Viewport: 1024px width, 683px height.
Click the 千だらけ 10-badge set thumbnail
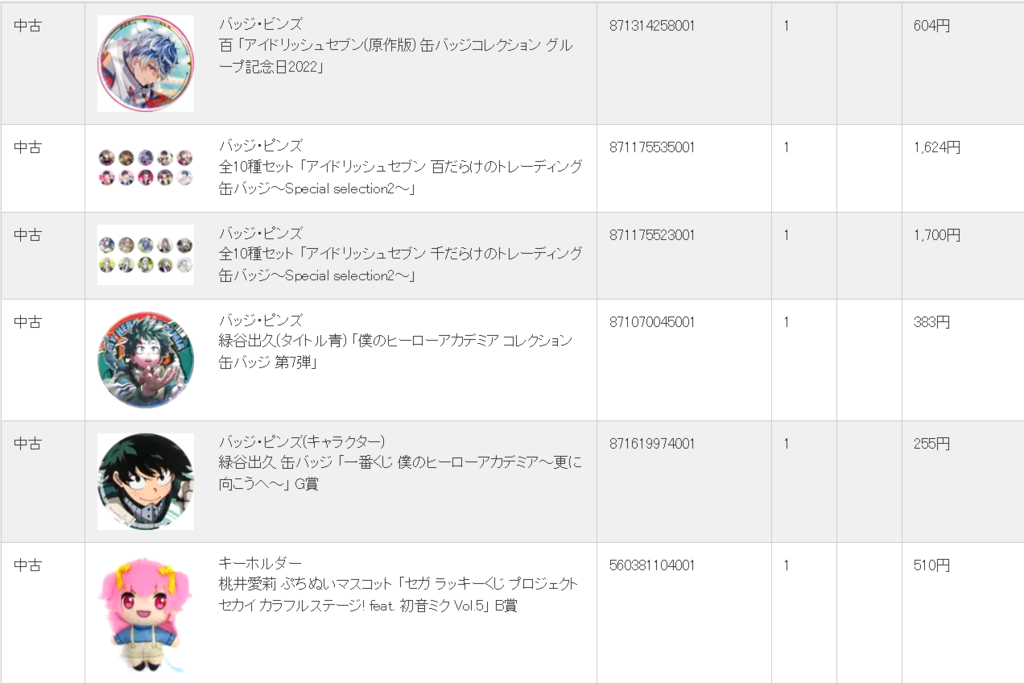[x=146, y=255]
